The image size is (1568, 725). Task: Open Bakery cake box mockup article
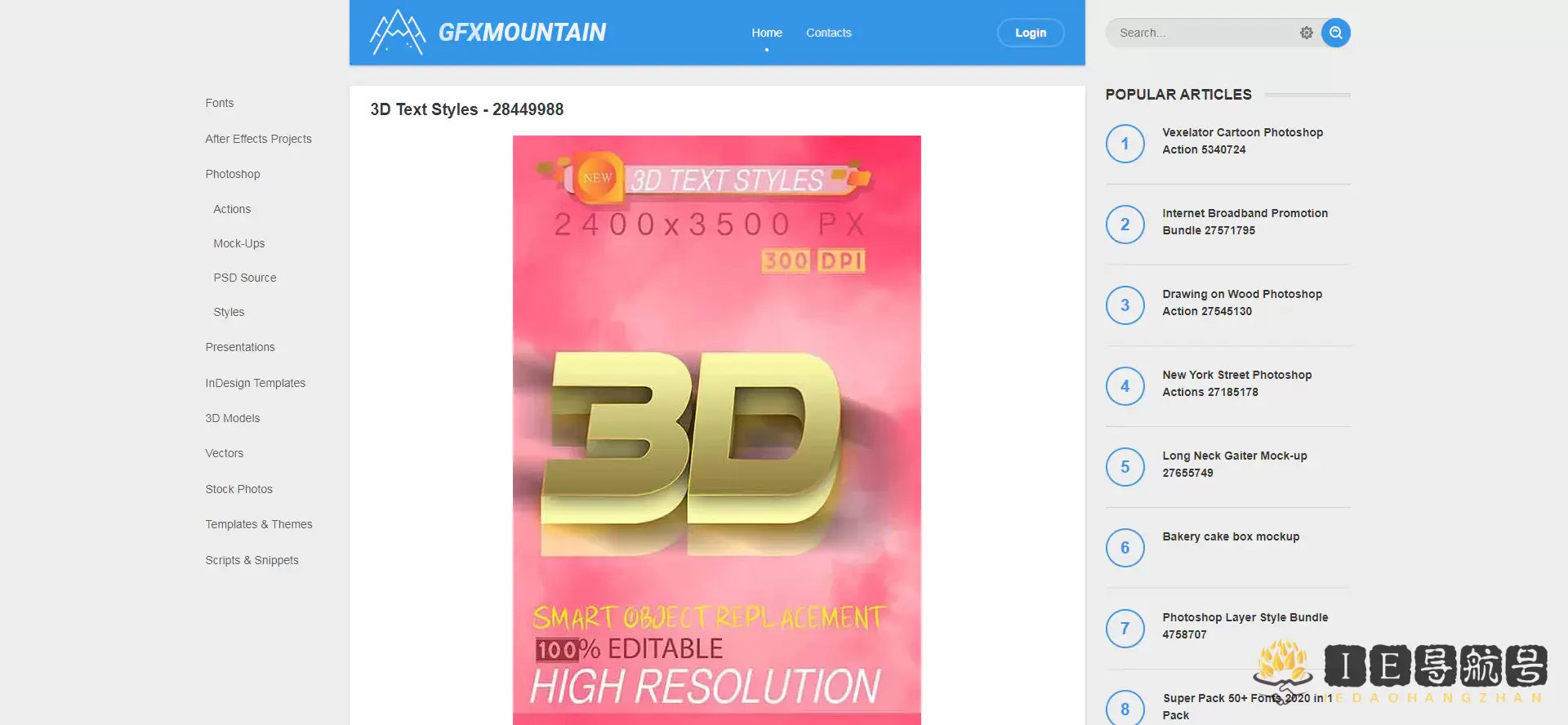(x=1231, y=536)
